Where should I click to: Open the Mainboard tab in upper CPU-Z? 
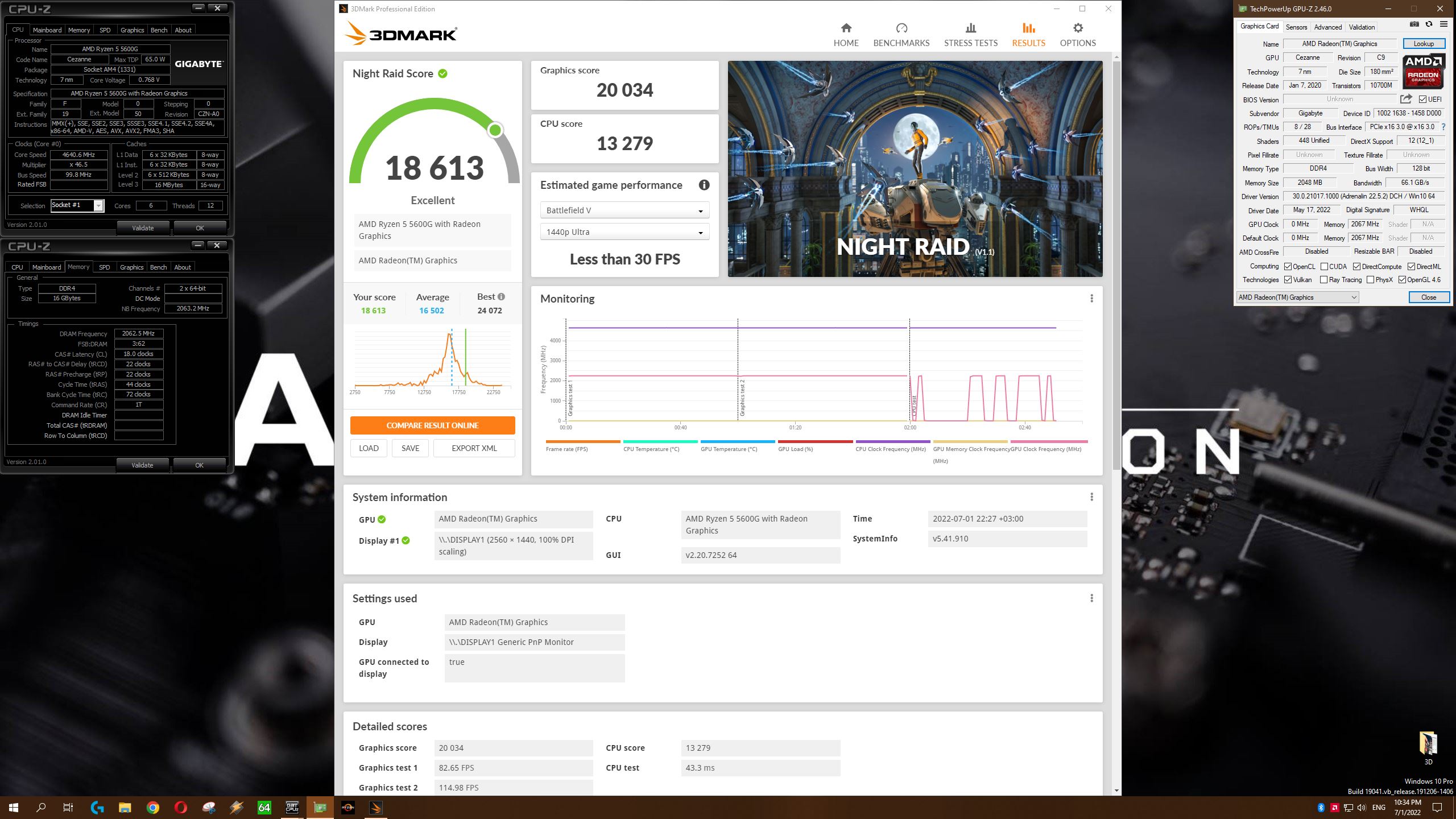47,30
